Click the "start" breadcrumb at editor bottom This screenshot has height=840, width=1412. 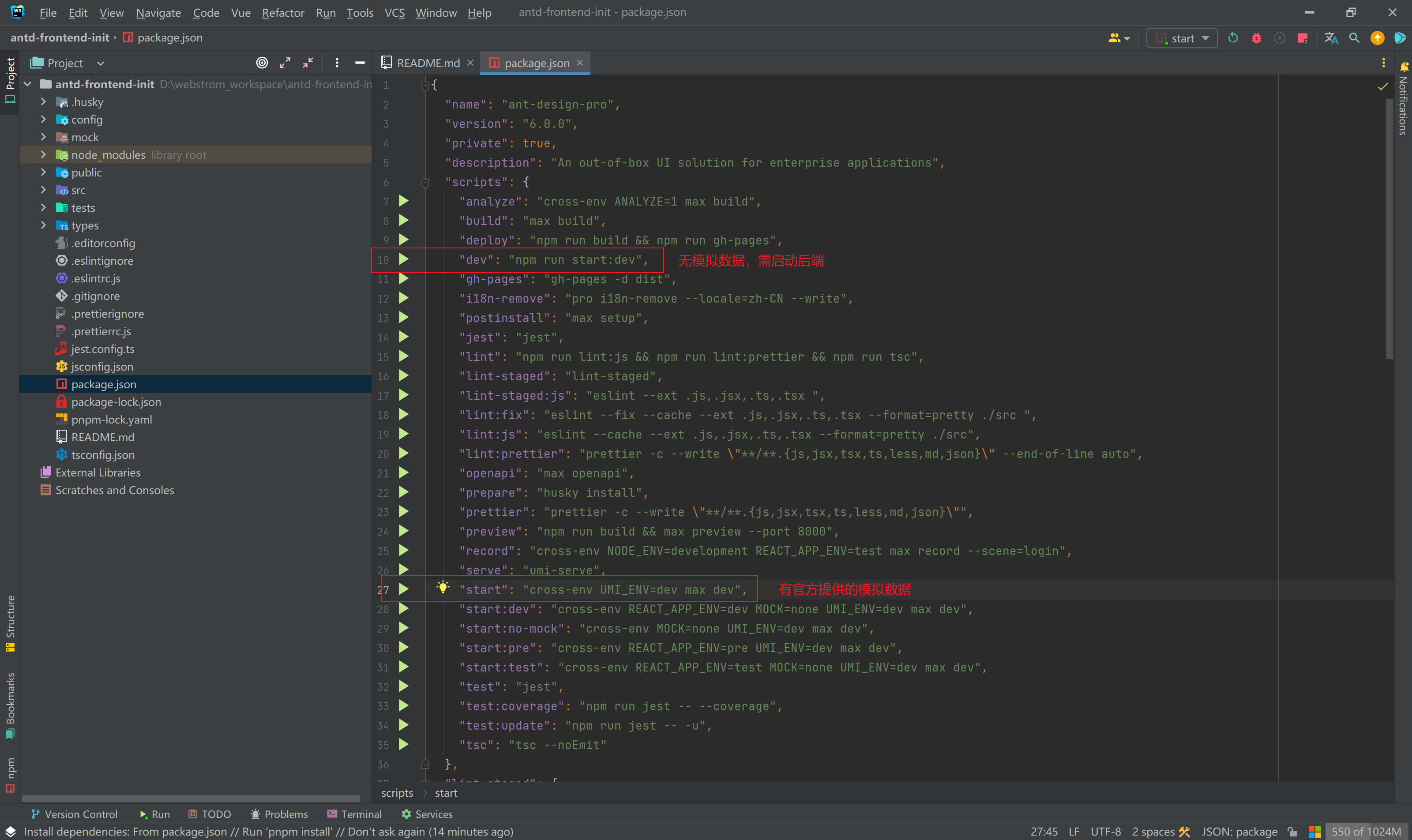(446, 793)
